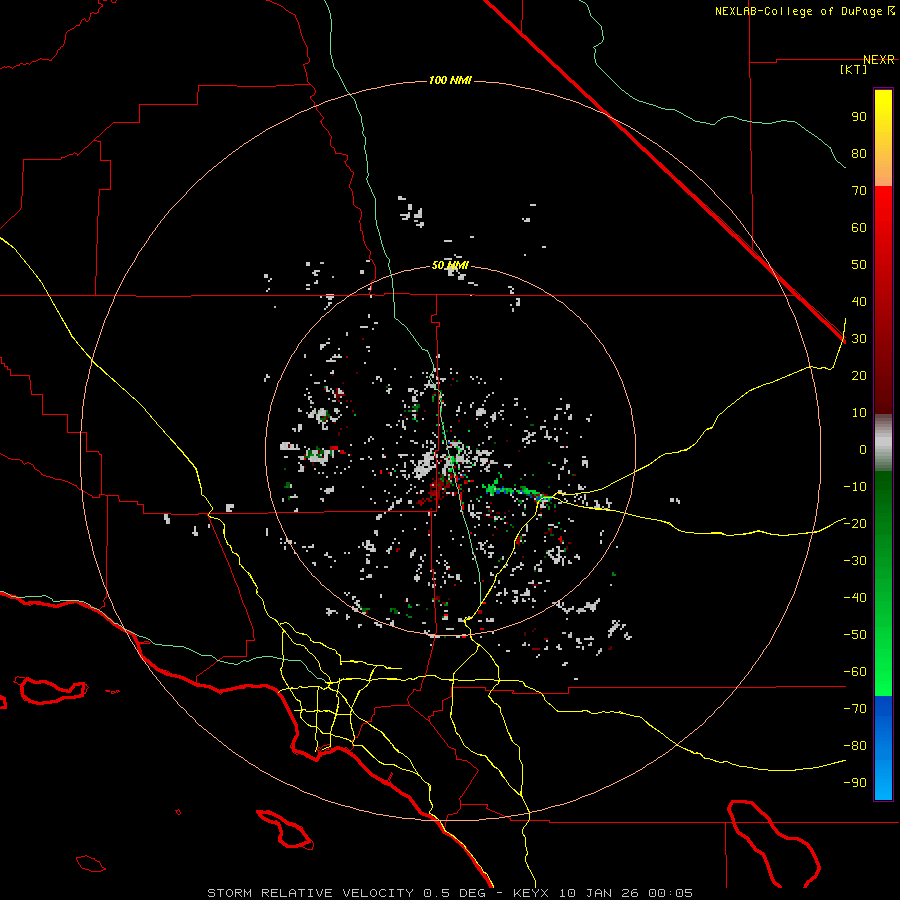900x900 pixels.
Task: Pick the gray zero-velocity segment of the color bar
Action: click(x=883, y=443)
